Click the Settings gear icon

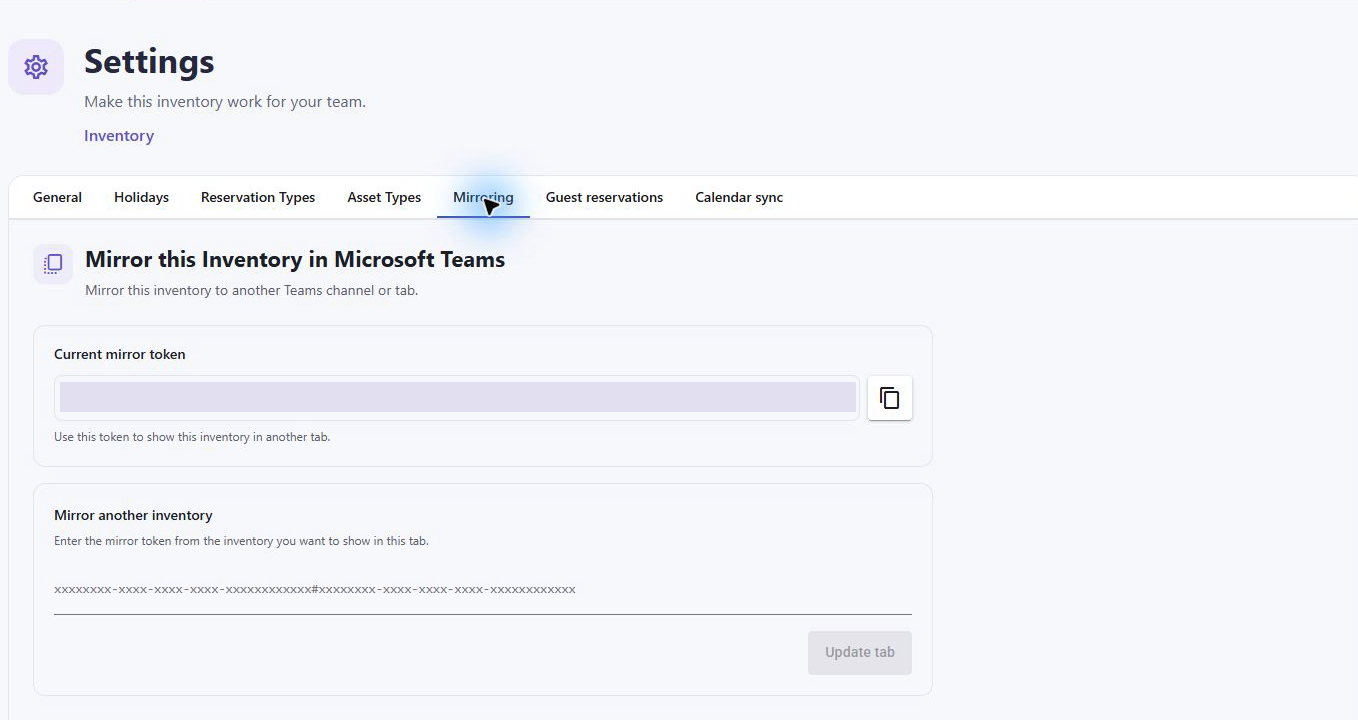point(36,67)
